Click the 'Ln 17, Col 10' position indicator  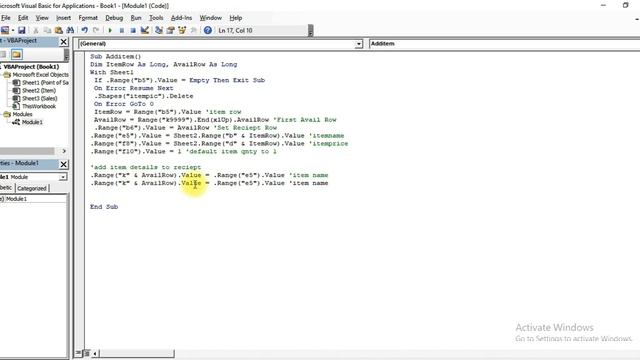(x=235, y=30)
